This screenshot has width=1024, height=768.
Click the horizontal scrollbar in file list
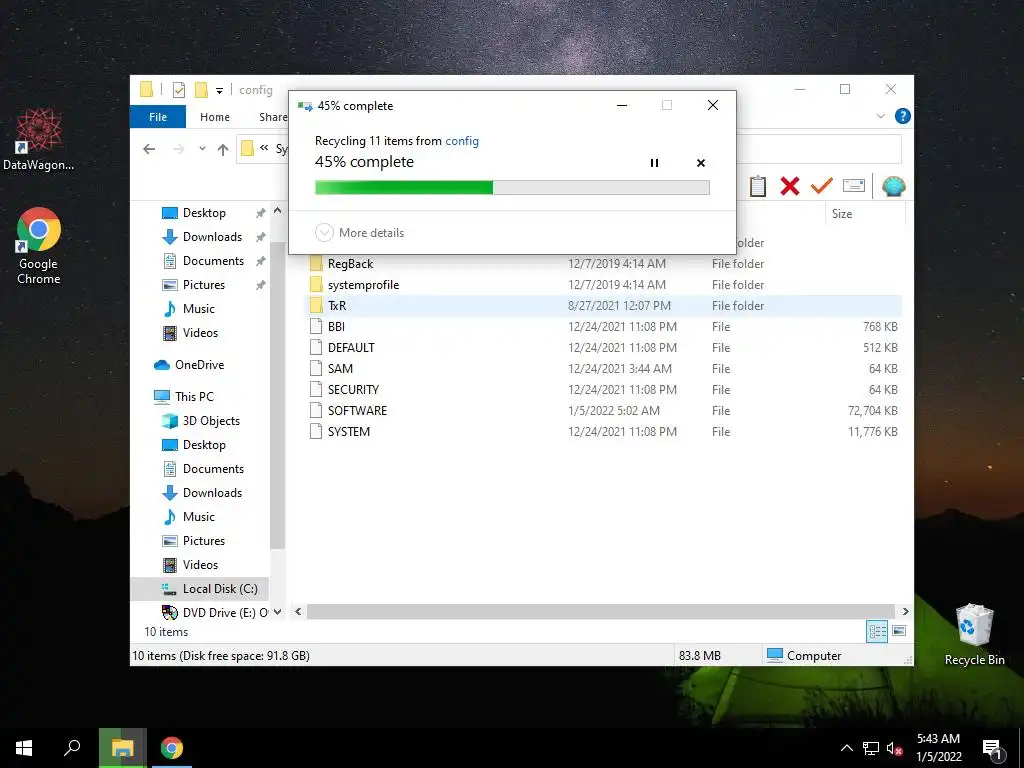click(x=601, y=611)
